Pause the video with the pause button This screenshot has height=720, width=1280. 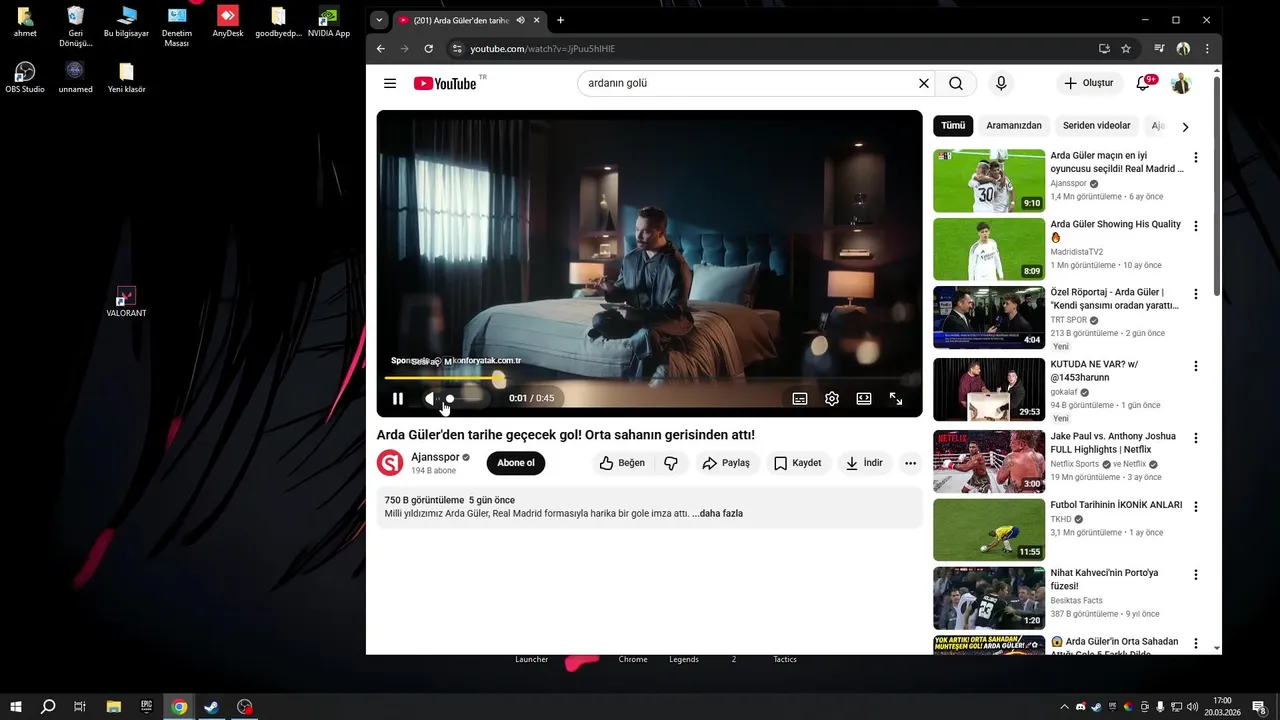pos(398,398)
